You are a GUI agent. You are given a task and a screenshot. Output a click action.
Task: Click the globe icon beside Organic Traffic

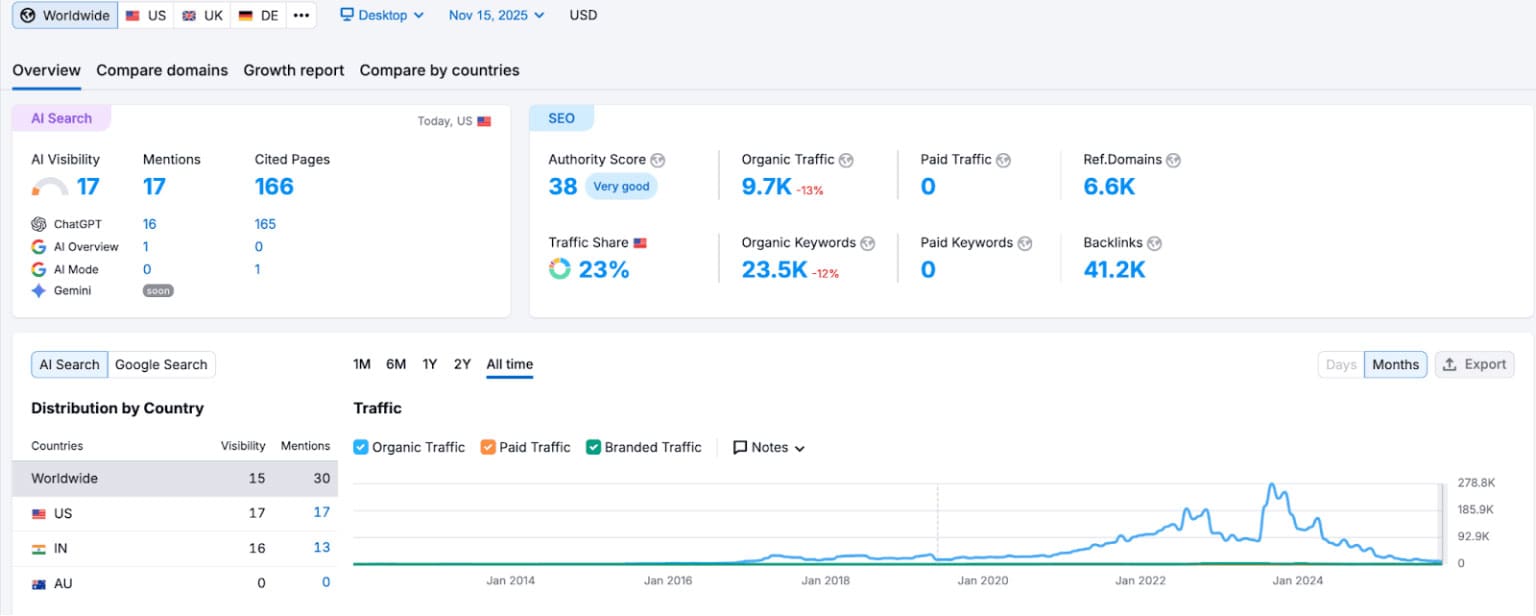pos(846,160)
